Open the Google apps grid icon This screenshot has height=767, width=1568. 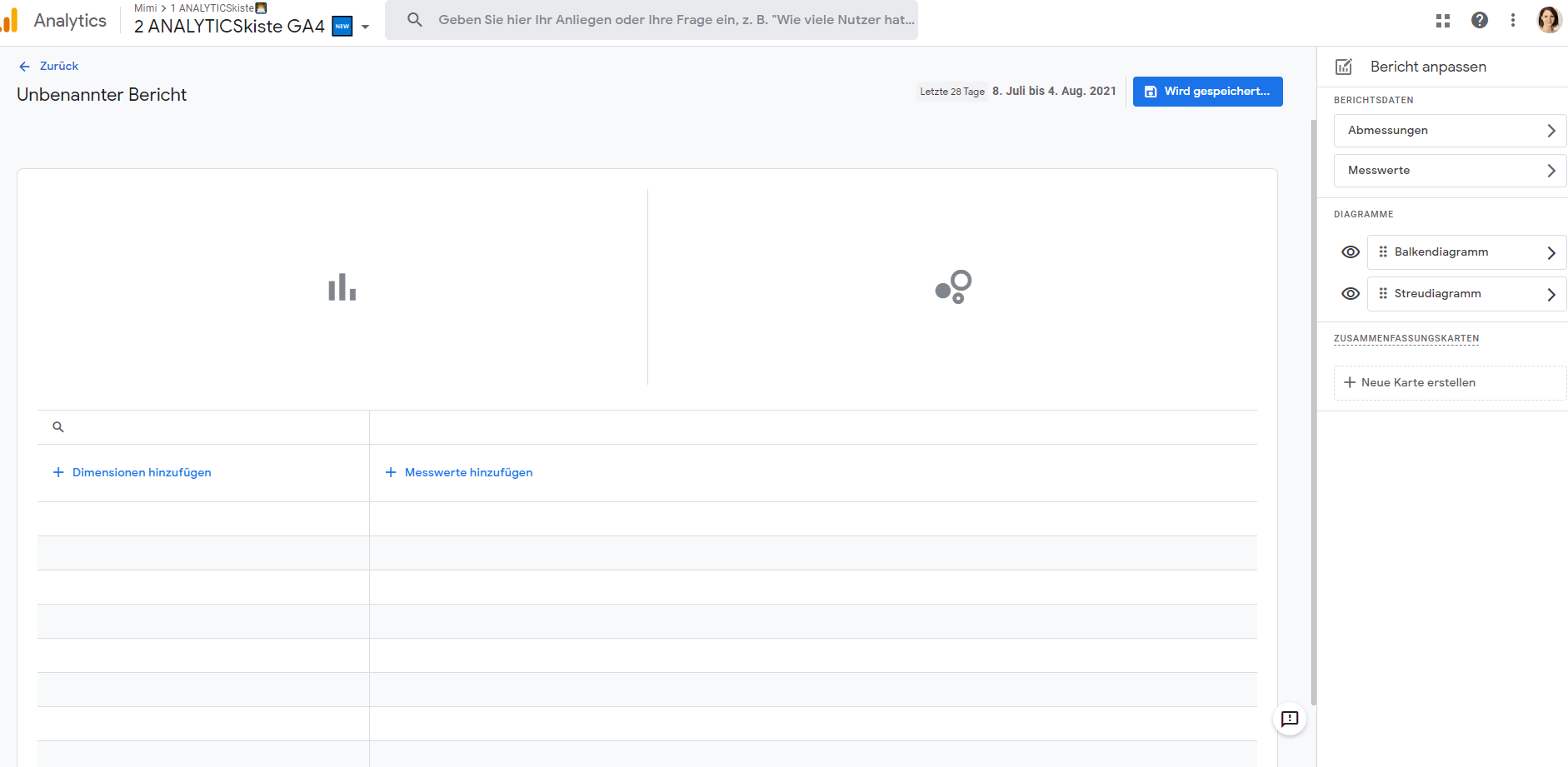(x=1443, y=21)
